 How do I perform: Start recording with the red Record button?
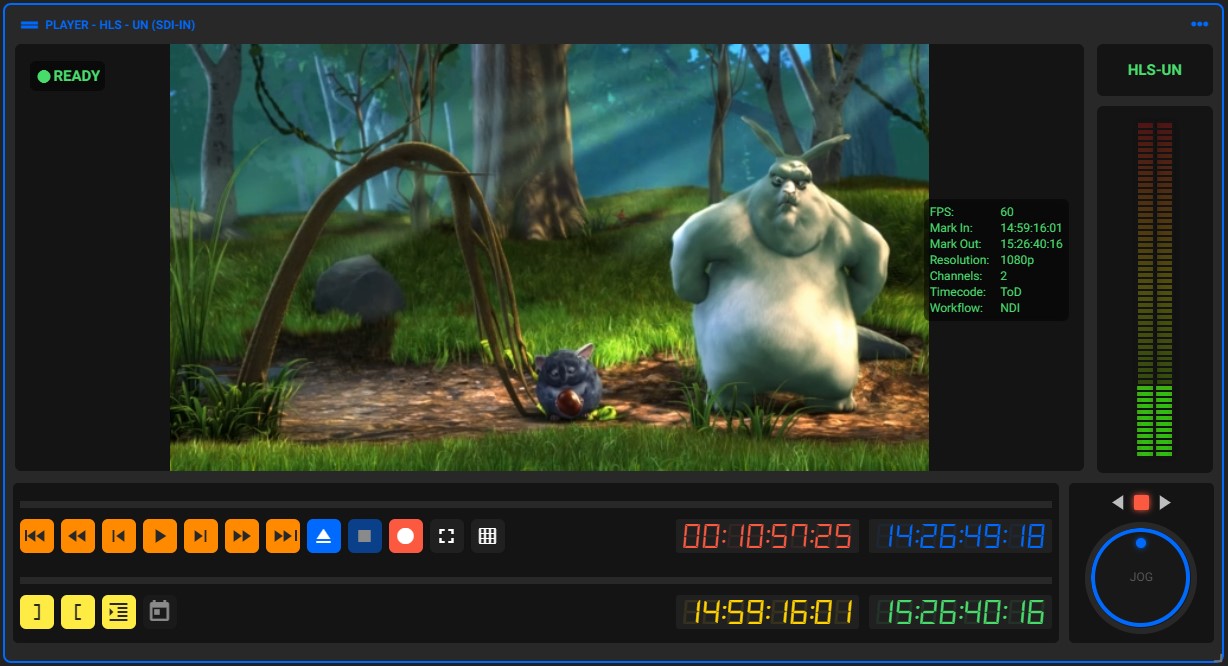406,536
